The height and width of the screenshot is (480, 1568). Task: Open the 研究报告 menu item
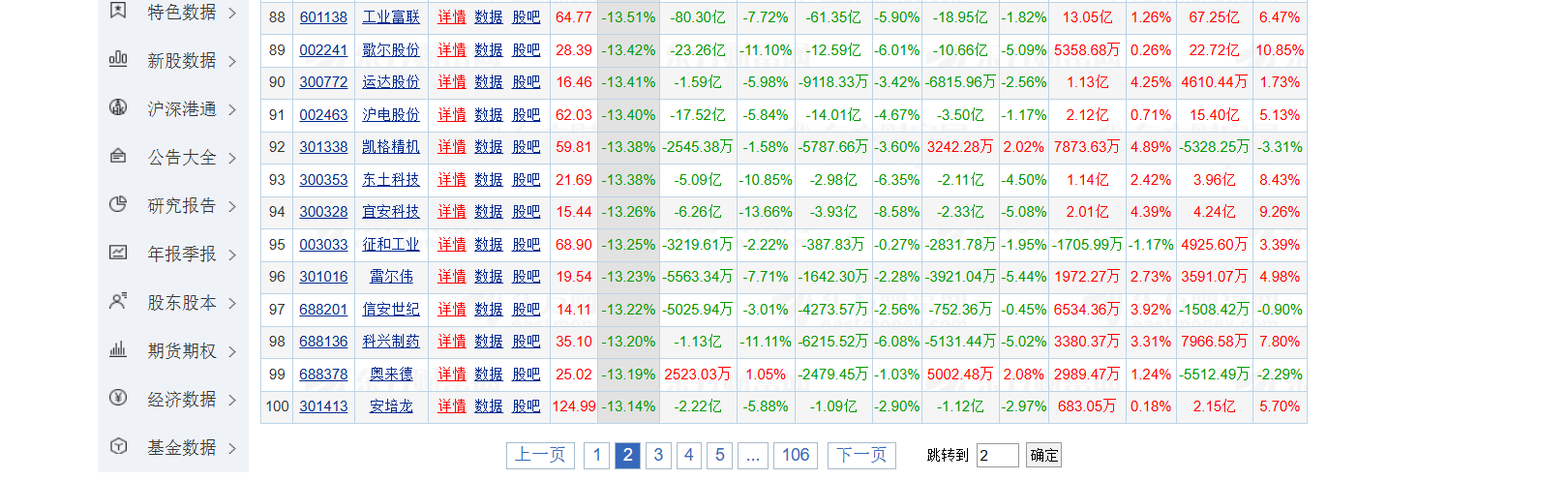point(182,206)
